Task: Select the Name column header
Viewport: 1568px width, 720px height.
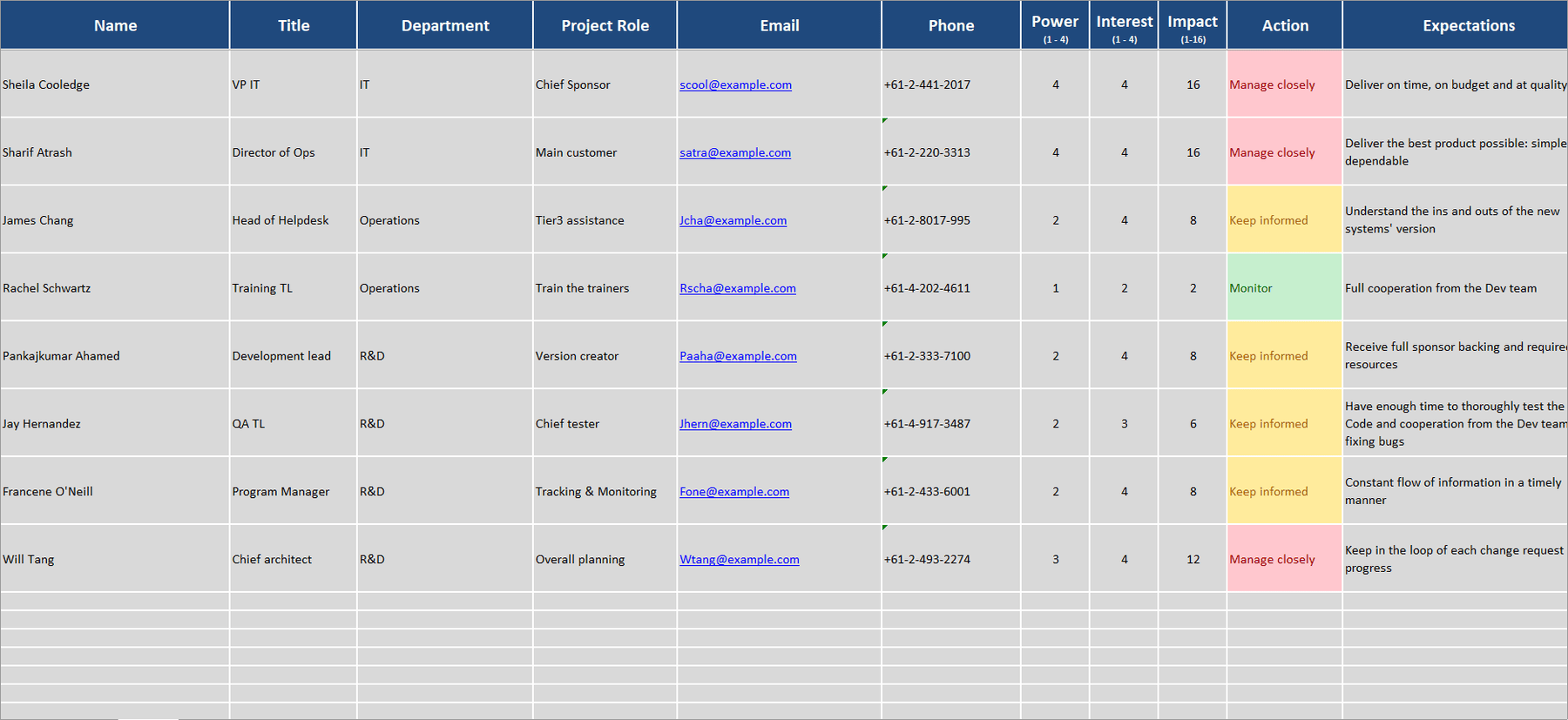Action: coord(115,25)
